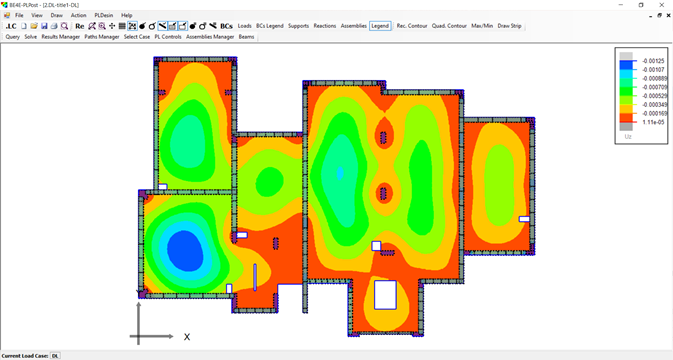Show Reactions results
673x360 pixels.
(x=325, y=26)
